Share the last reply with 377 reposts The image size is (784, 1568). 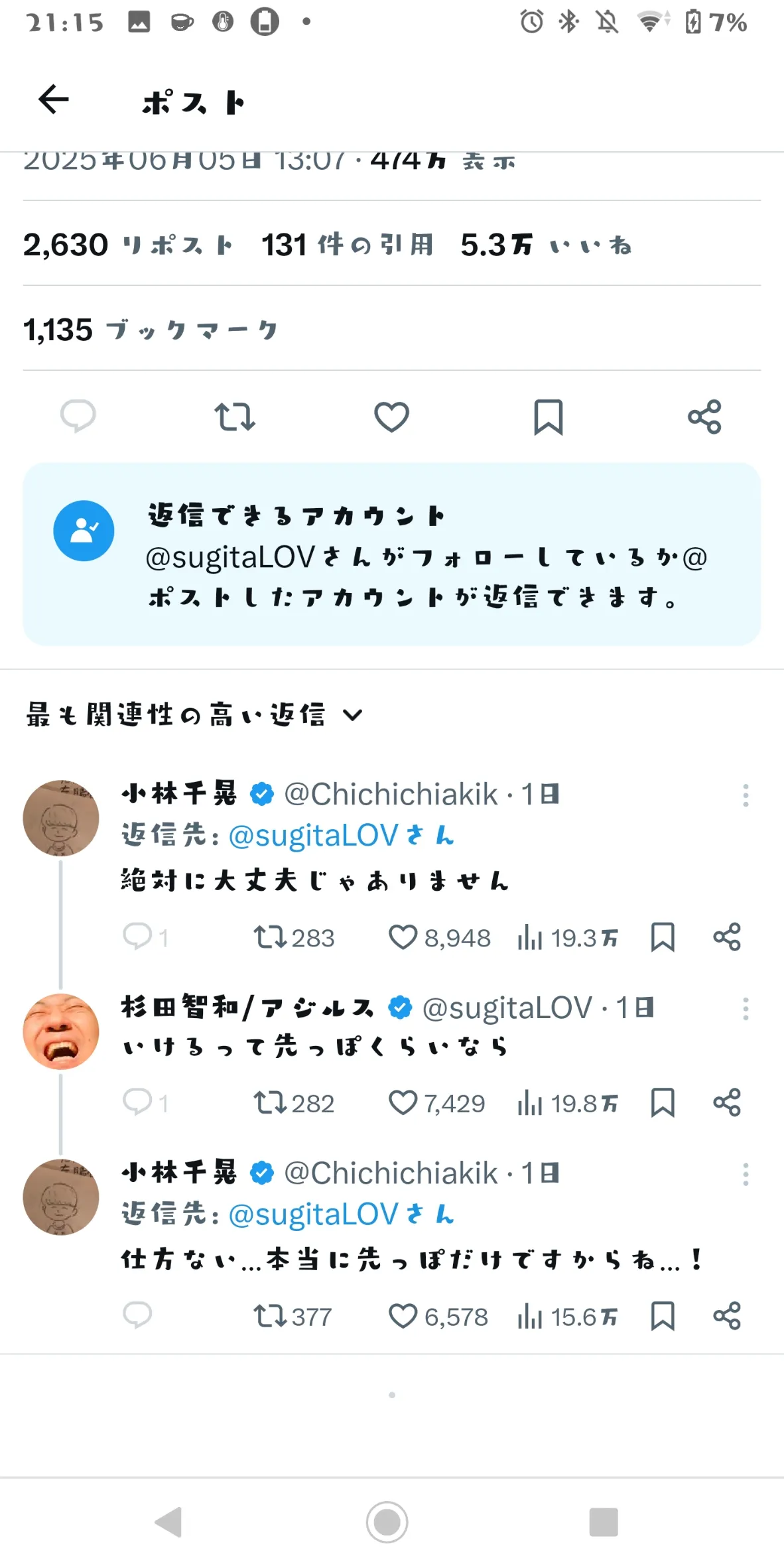(727, 1316)
